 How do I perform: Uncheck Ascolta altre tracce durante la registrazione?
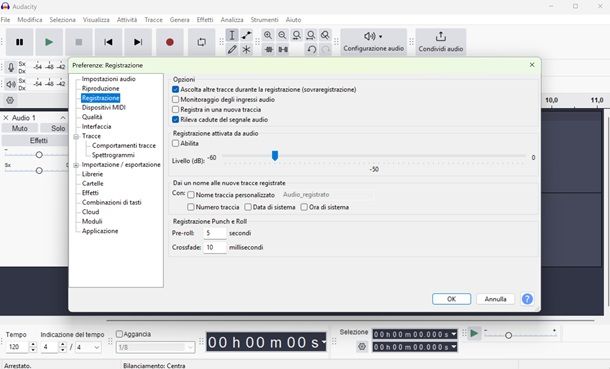pyautogui.click(x=175, y=89)
